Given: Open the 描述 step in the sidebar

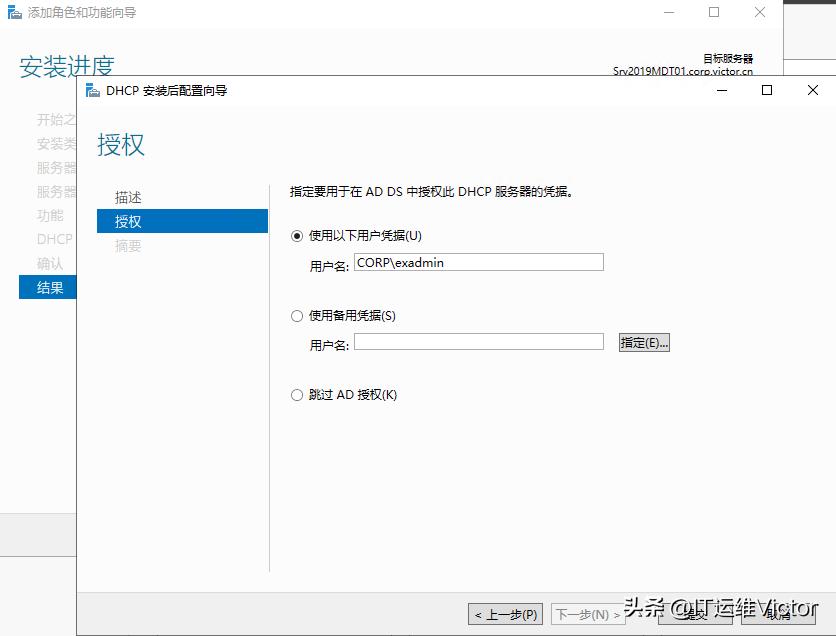Looking at the screenshot, I should click(x=128, y=197).
